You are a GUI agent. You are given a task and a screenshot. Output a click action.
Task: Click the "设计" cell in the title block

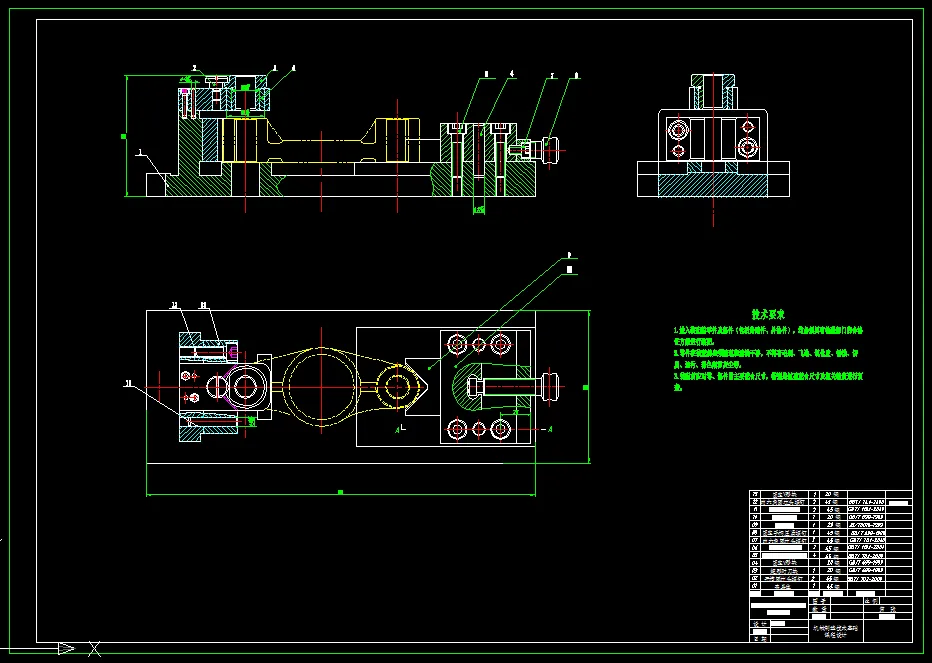click(x=759, y=624)
